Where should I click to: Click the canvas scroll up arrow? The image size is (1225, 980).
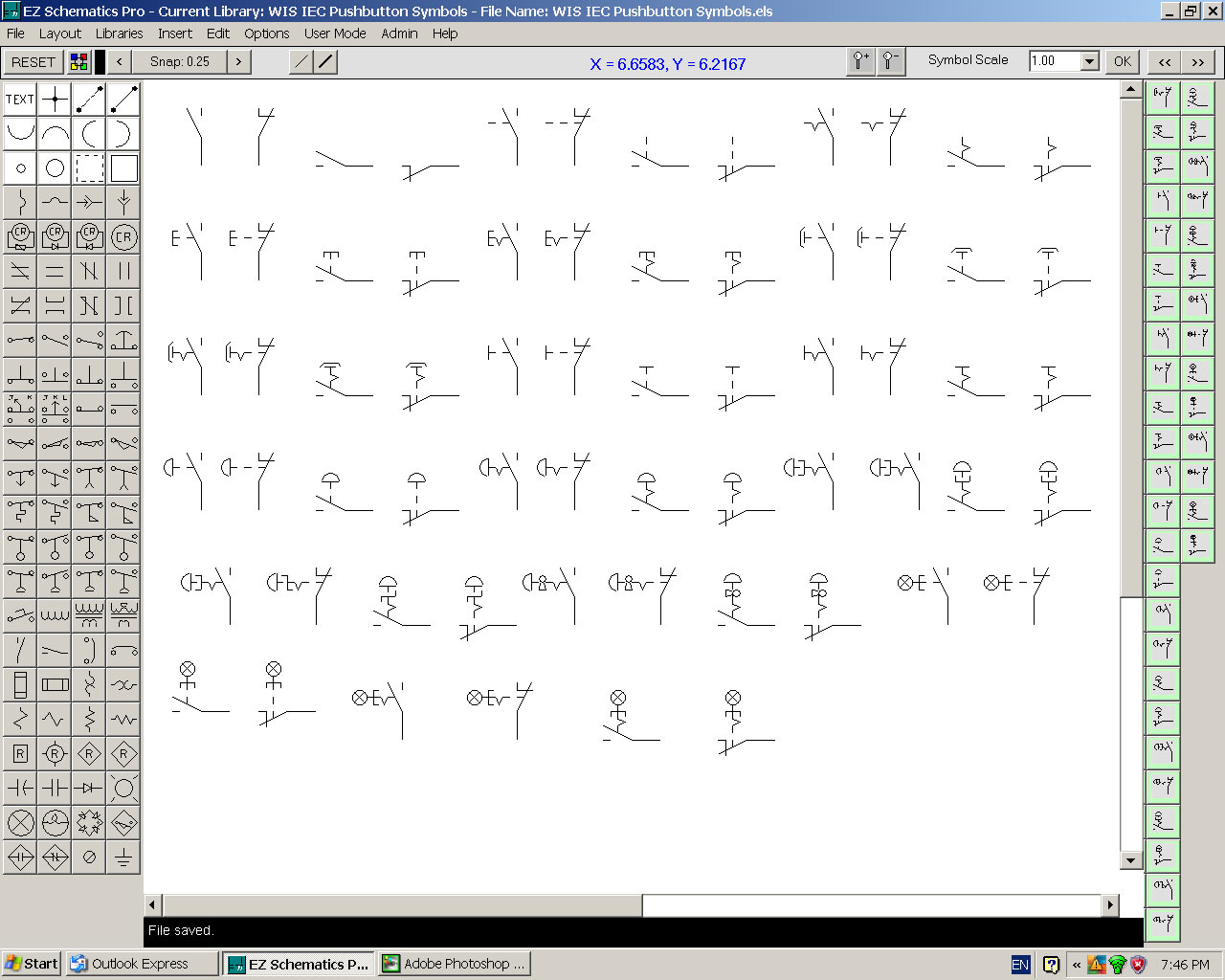[1131, 89]
